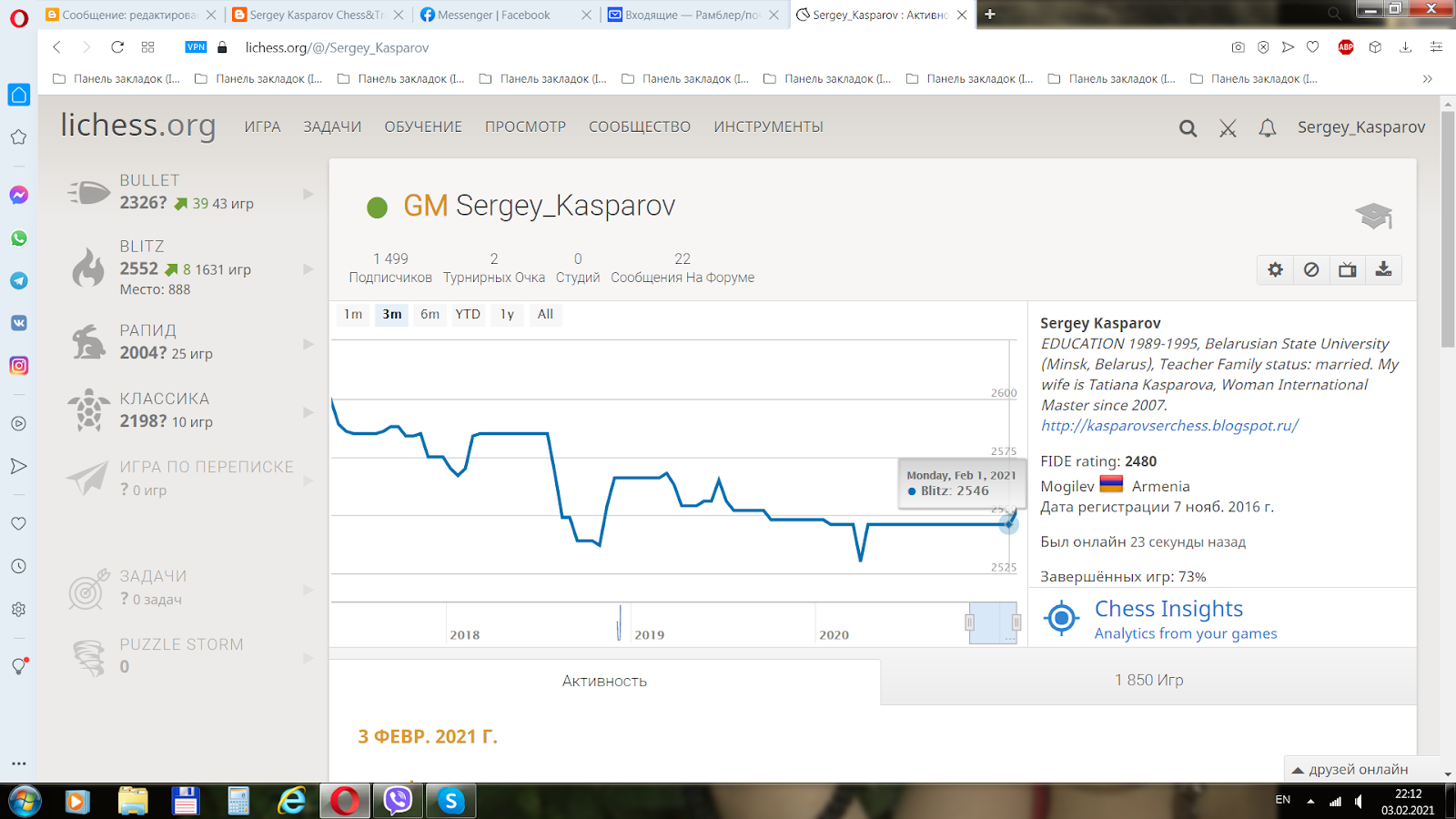Open Telegram in Opera sidebar

click(18, 280)
